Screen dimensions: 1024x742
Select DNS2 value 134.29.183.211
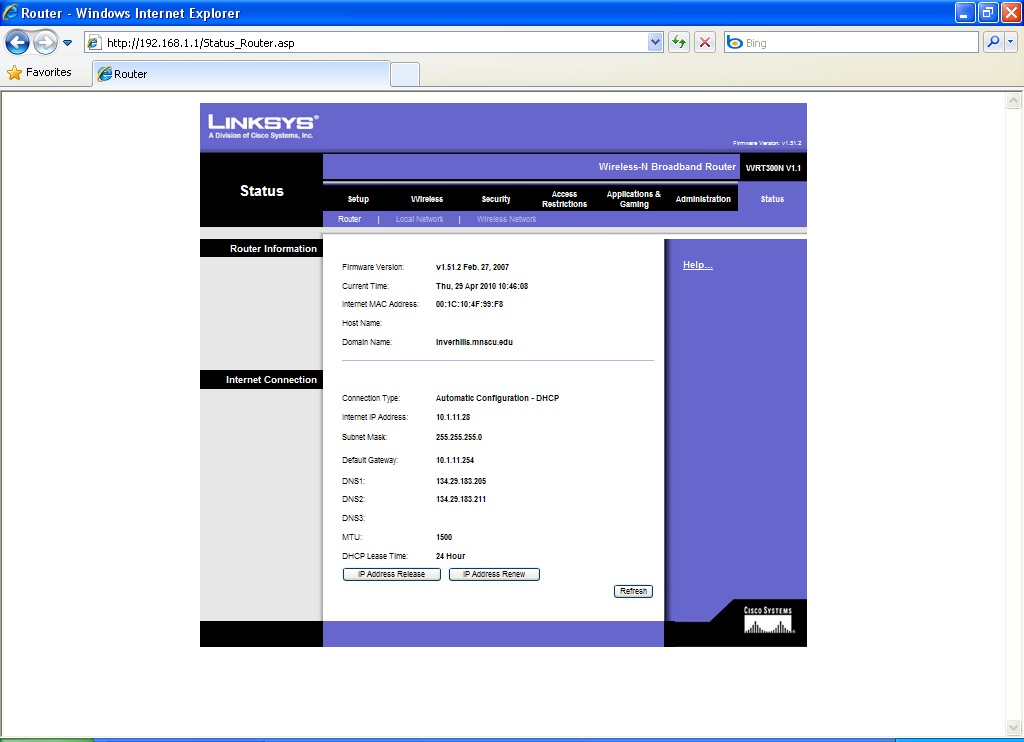pyautogui.click(x=461, y=500)
